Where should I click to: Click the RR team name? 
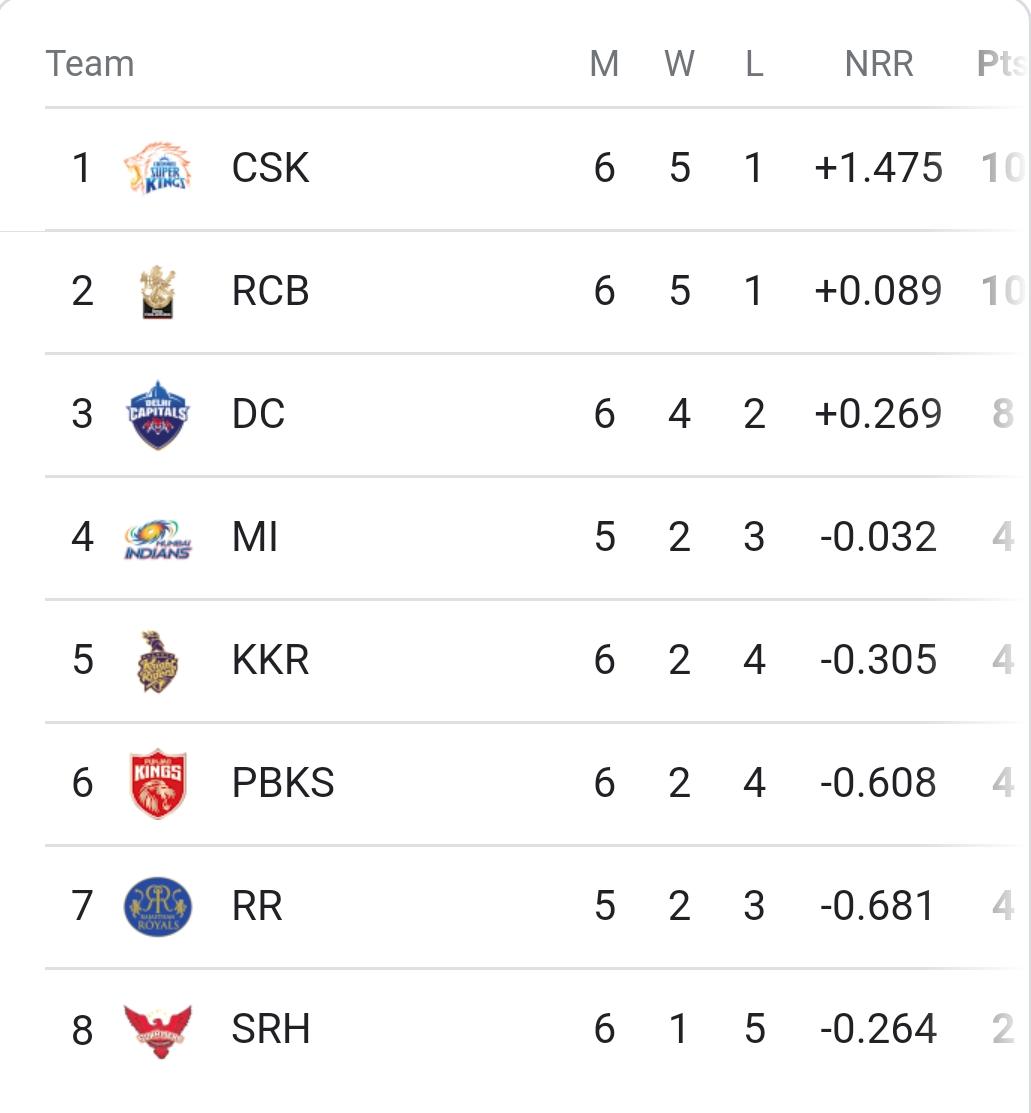pyautogui.click(x=257, y=906)
